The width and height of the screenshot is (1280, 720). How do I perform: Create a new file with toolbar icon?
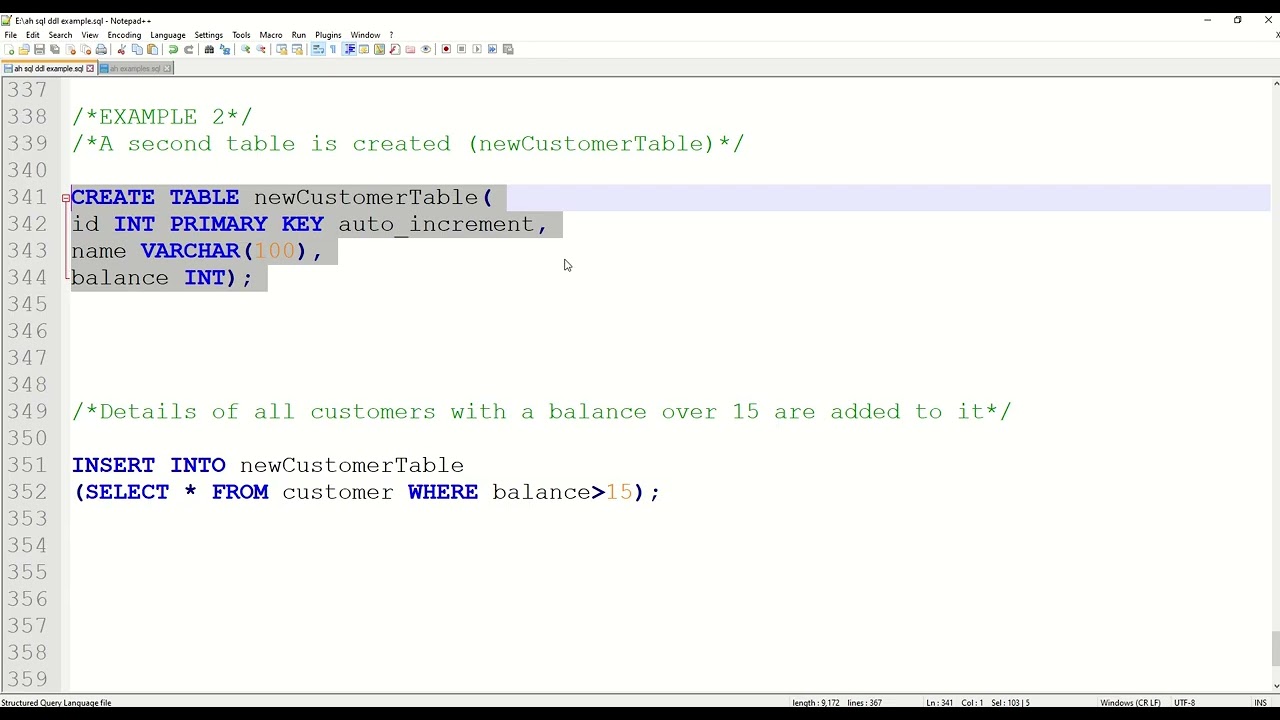(9, 49)
